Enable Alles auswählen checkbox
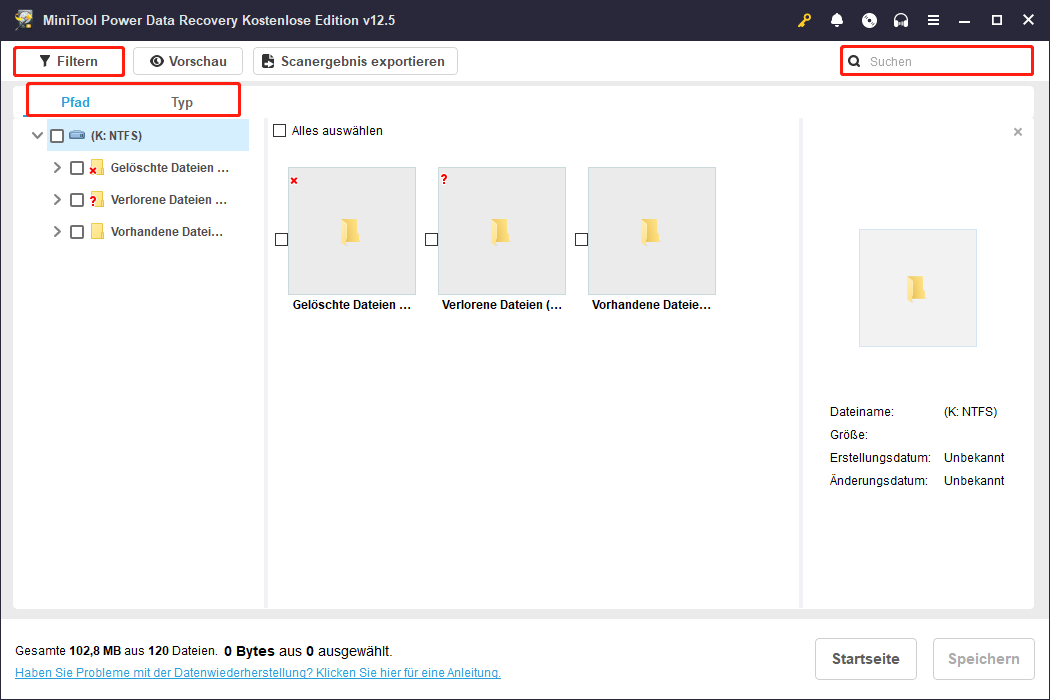The height and width of the screenshot is (700, 1050). [x=279, y=131]
